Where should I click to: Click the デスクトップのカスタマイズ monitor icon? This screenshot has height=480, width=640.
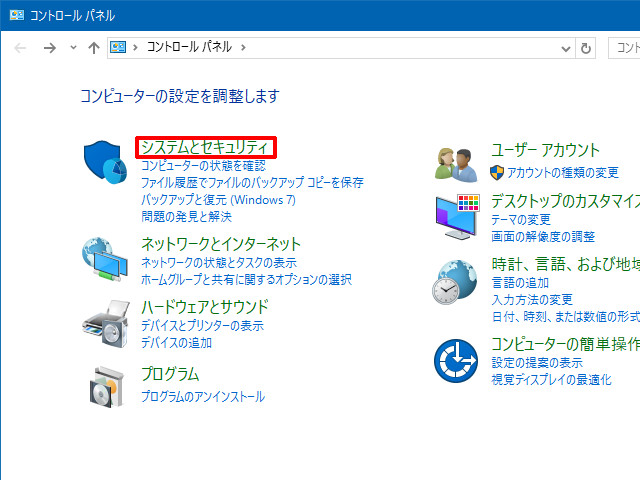(x=457, y=217)
